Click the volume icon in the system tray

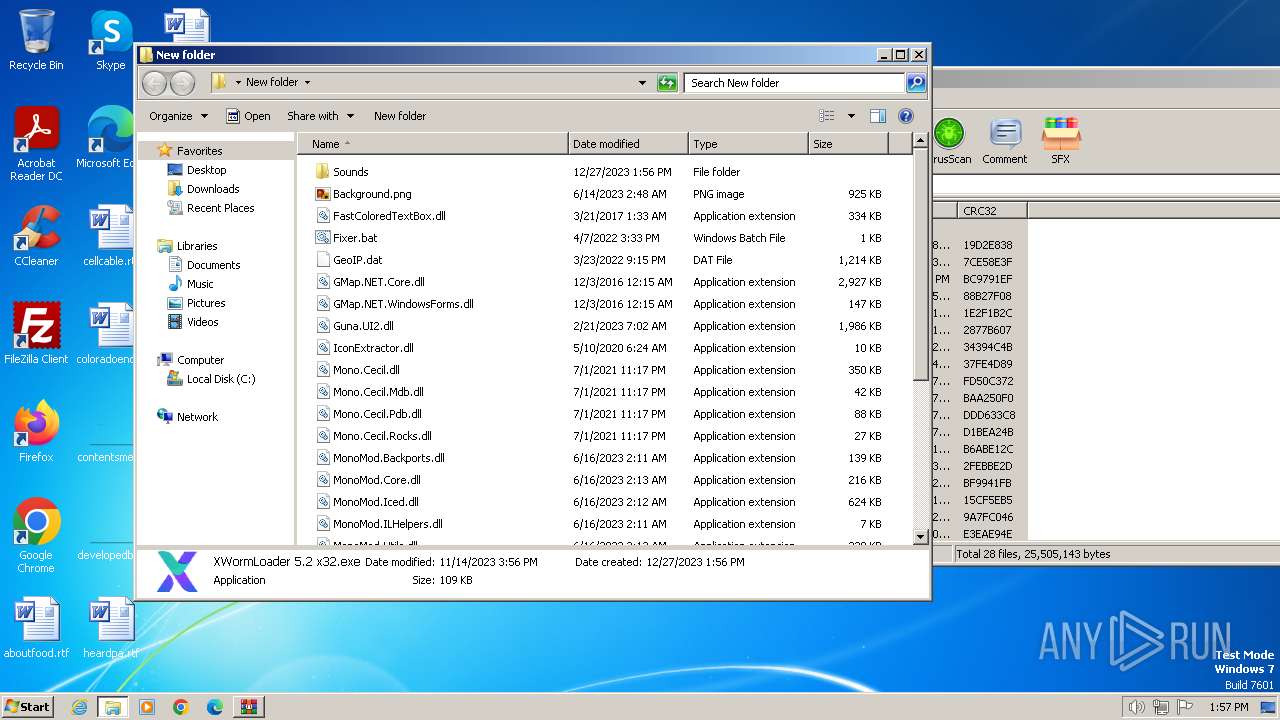point(1136,707)
